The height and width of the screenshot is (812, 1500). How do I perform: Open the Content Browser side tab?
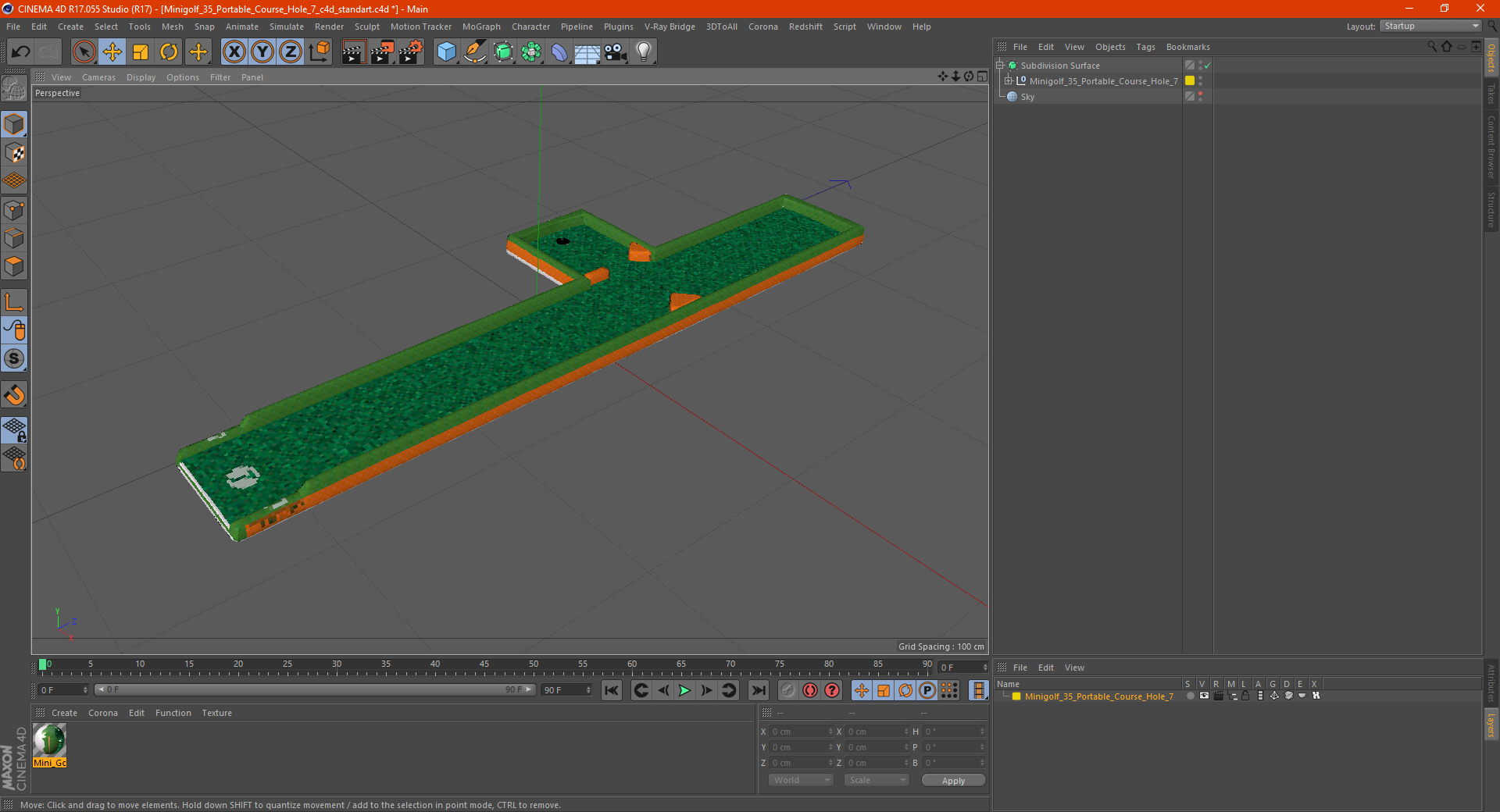(1491, 147)
